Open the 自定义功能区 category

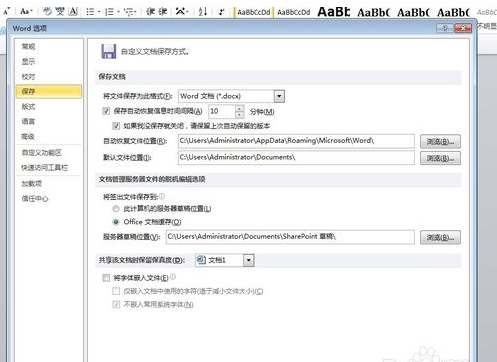point(49,153)
